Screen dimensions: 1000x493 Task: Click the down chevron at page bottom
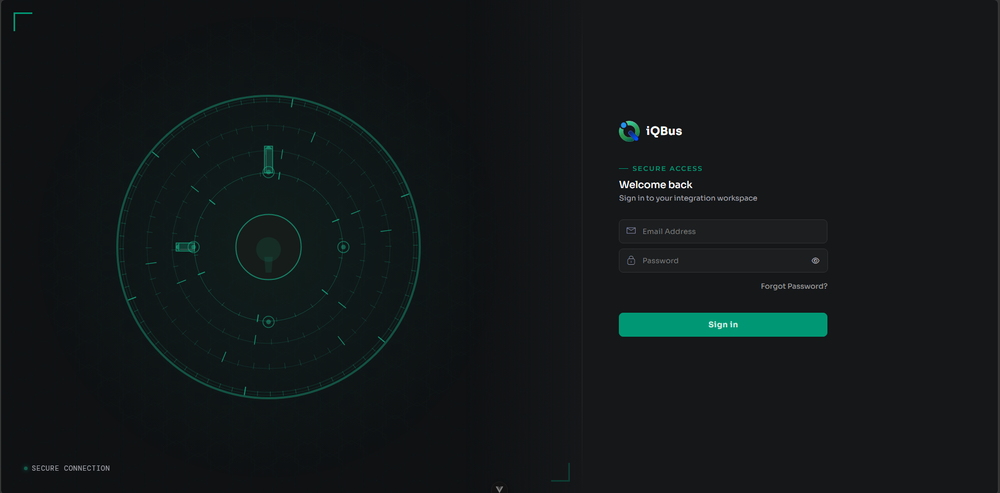pyautogui.click(x=499, y=489)
